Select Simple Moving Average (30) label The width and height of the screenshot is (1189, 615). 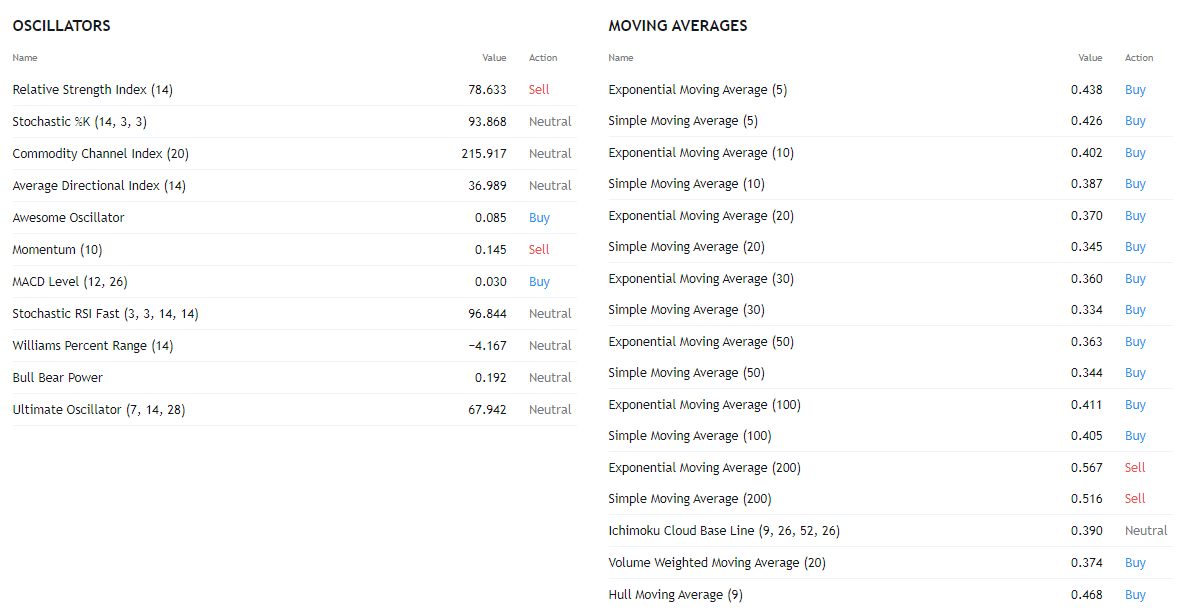click(686, 309)
